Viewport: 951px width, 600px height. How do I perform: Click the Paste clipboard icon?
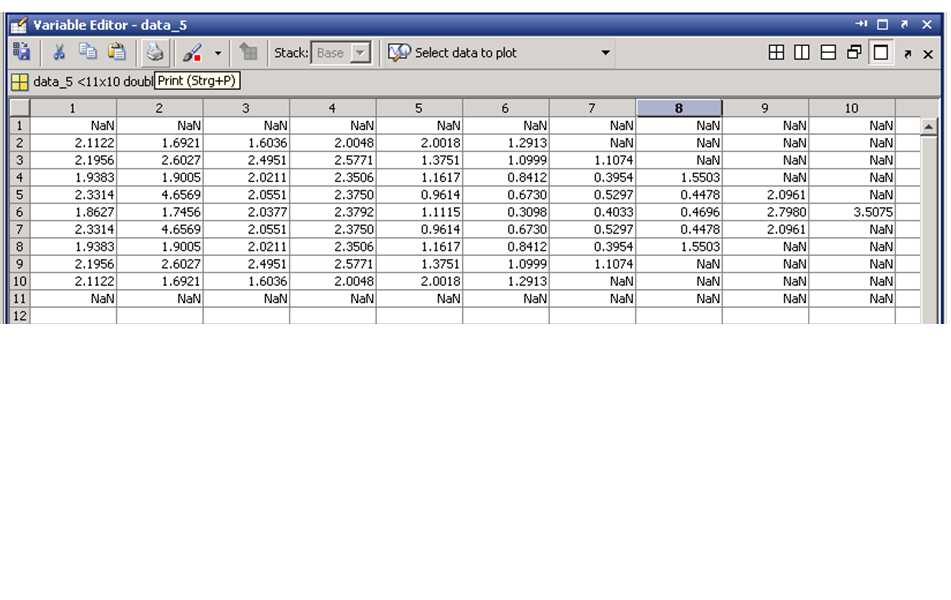coord(117,53)
